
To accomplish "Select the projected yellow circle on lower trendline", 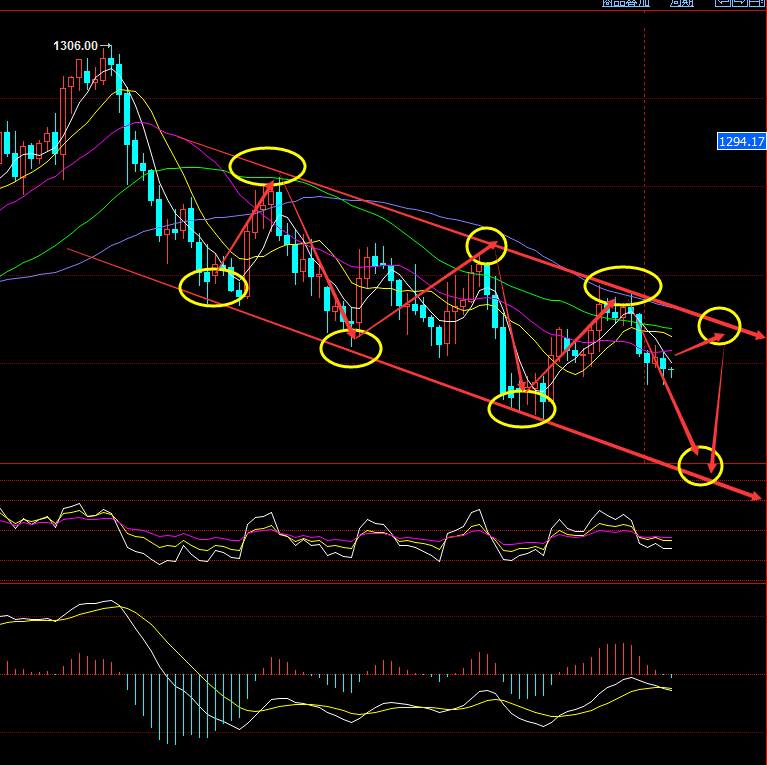I will click(x=699, y=465).
